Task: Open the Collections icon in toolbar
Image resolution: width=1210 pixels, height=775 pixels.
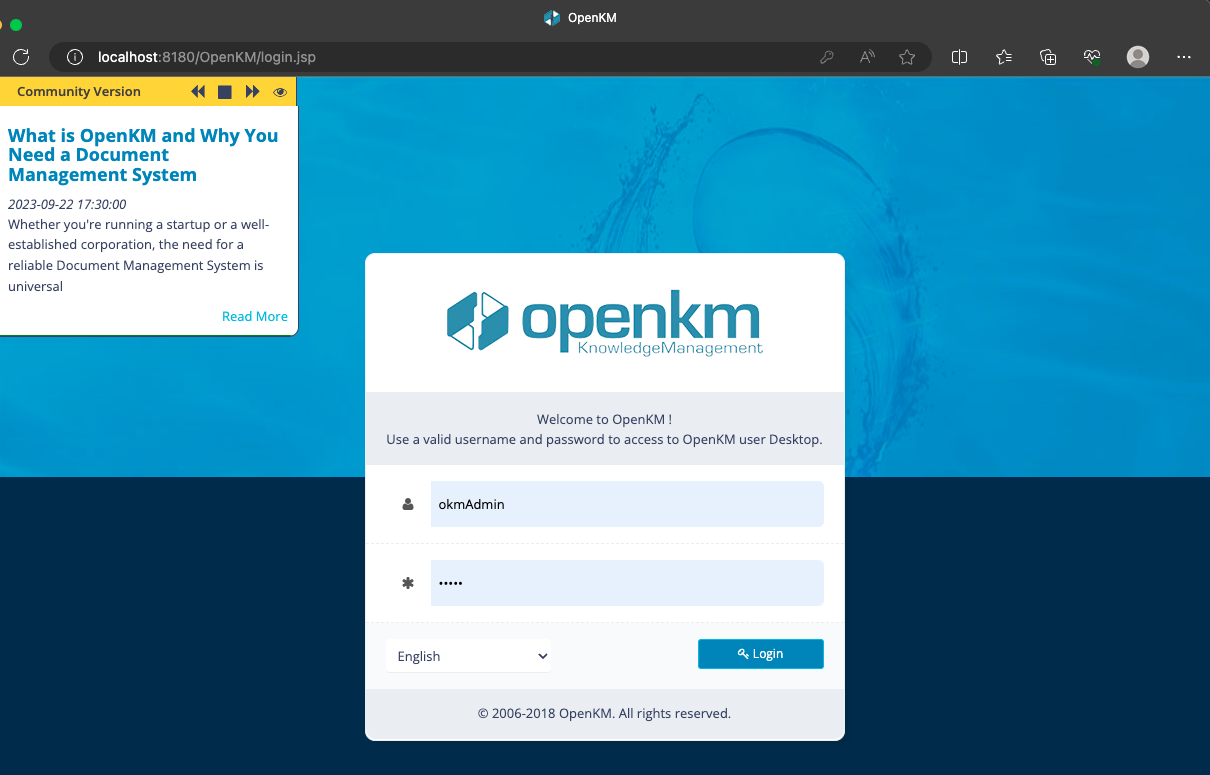Action: coord(1048,57)
